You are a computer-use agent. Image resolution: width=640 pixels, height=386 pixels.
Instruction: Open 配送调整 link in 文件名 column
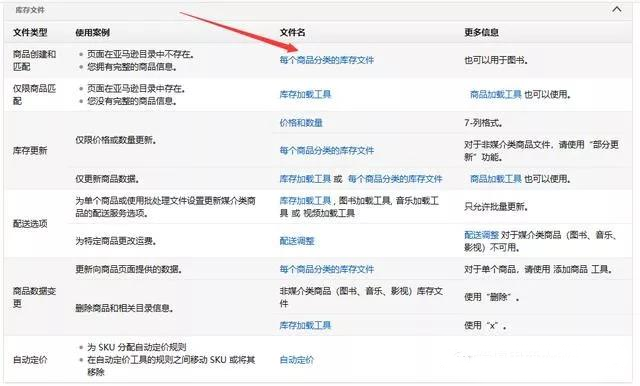[297, 241]
